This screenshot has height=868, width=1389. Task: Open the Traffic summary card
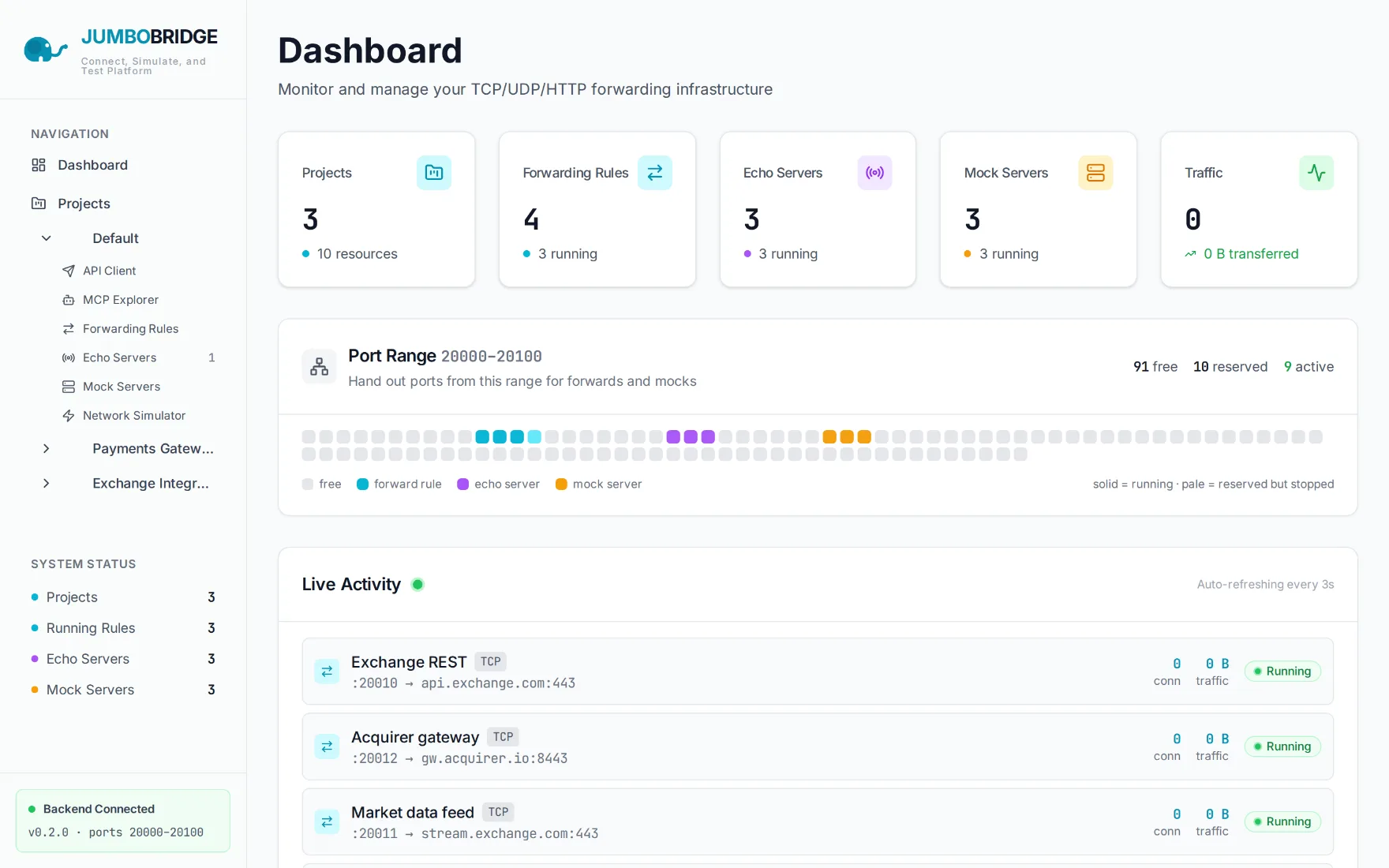[1259, 209]
